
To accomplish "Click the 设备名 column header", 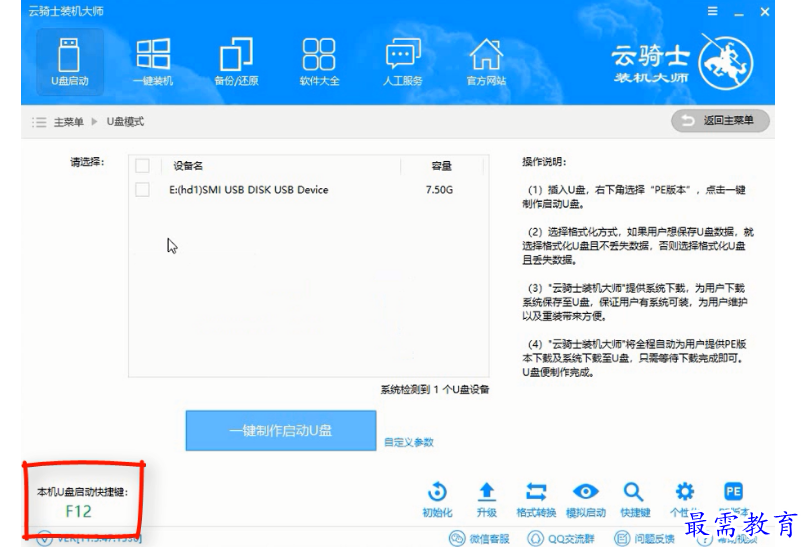I will point(188,166).
